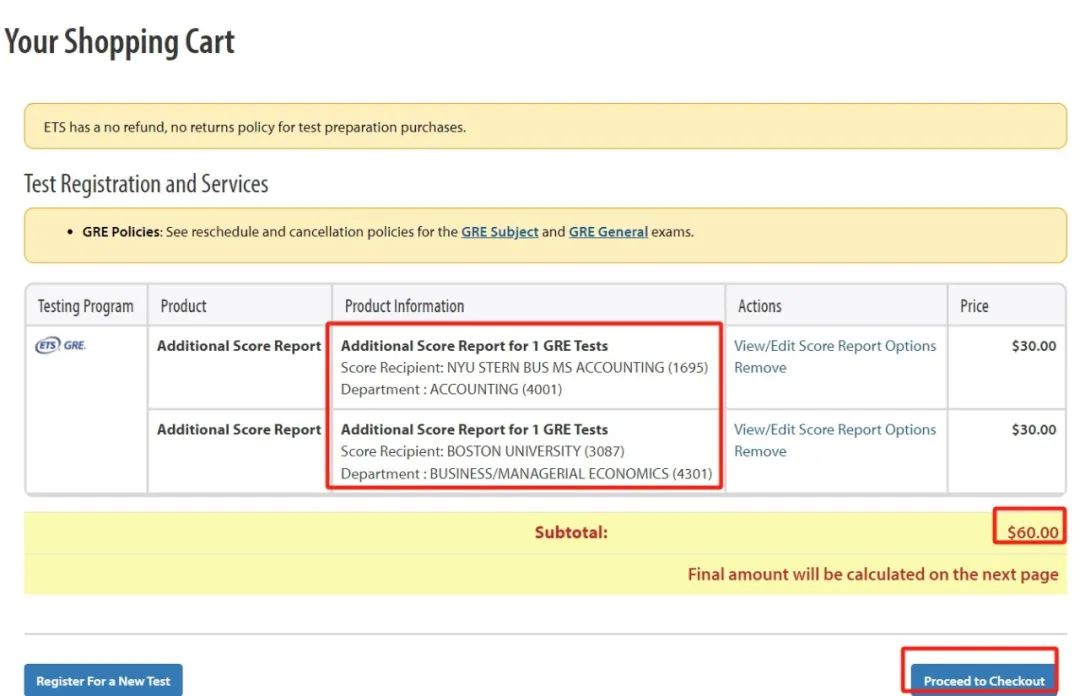Open the GRE General policies link
This screenshot has height=696, width=1080.
[x=608, y=232]
